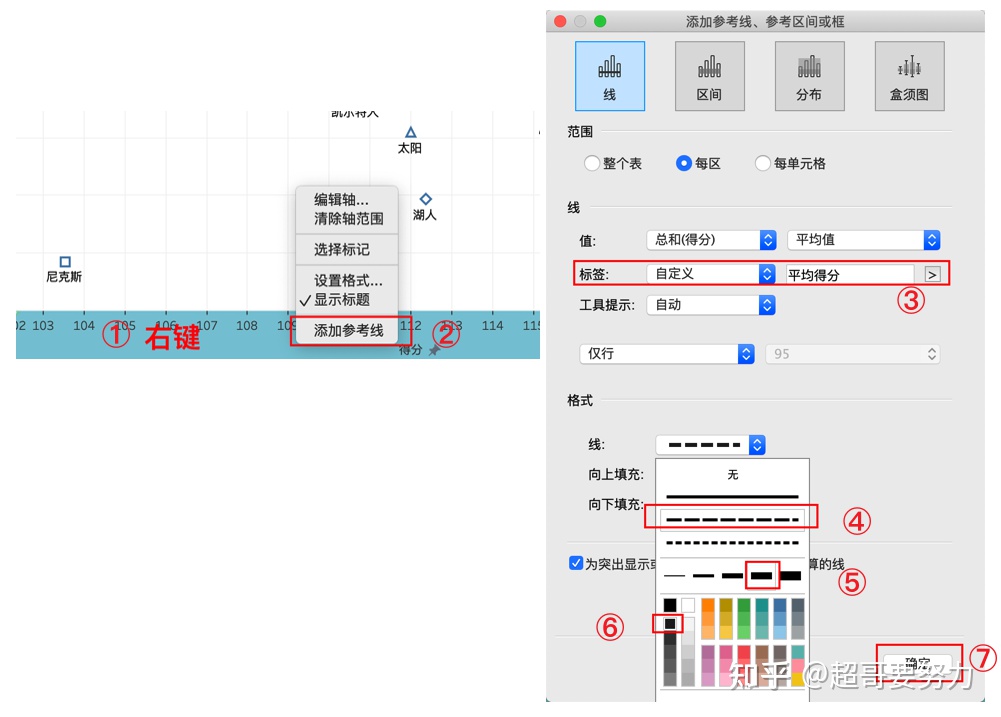Open the 总和(得分) value dropdown

coord(711,240)
